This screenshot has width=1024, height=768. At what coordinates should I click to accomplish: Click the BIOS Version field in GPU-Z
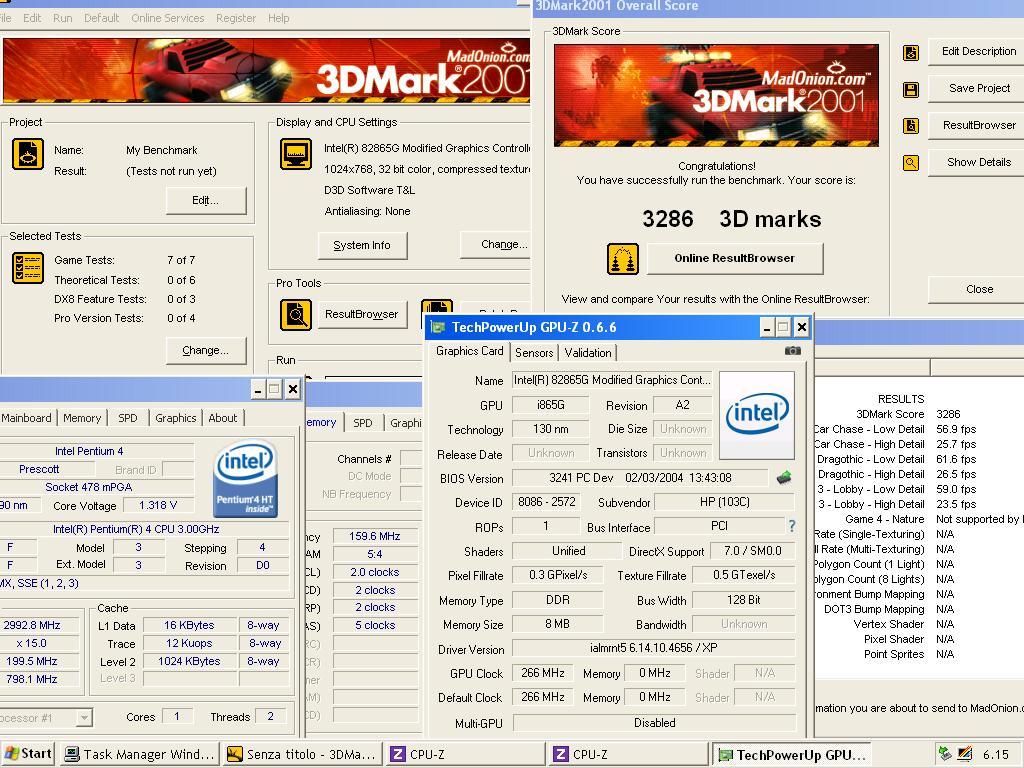click(x=640, y=477)
